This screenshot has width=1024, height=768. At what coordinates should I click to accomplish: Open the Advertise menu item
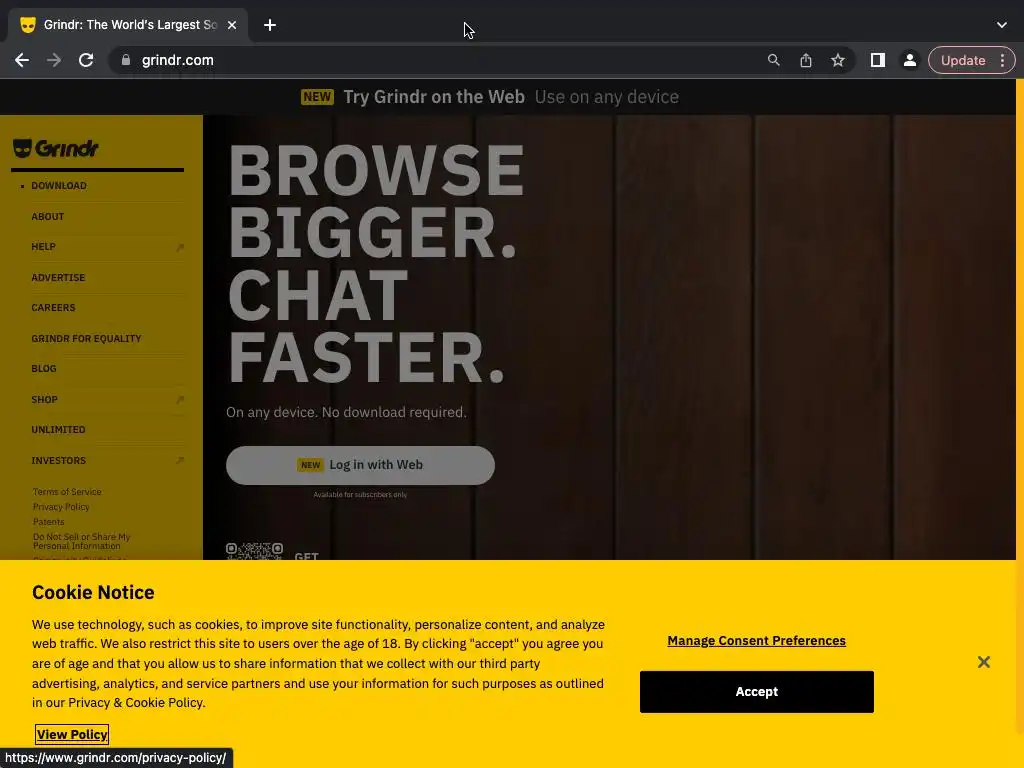pos(58,278)
